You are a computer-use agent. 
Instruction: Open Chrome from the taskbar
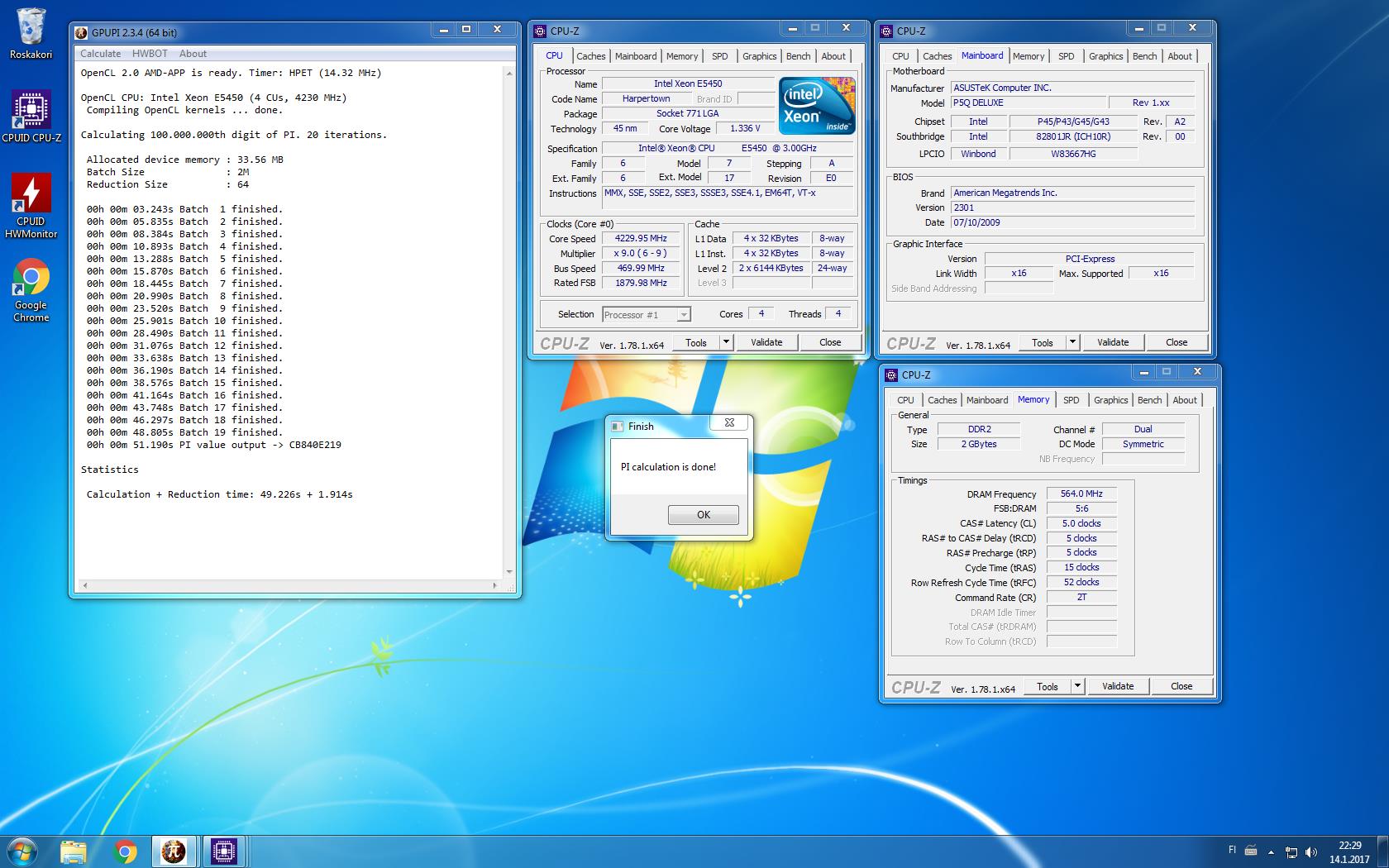125,851
